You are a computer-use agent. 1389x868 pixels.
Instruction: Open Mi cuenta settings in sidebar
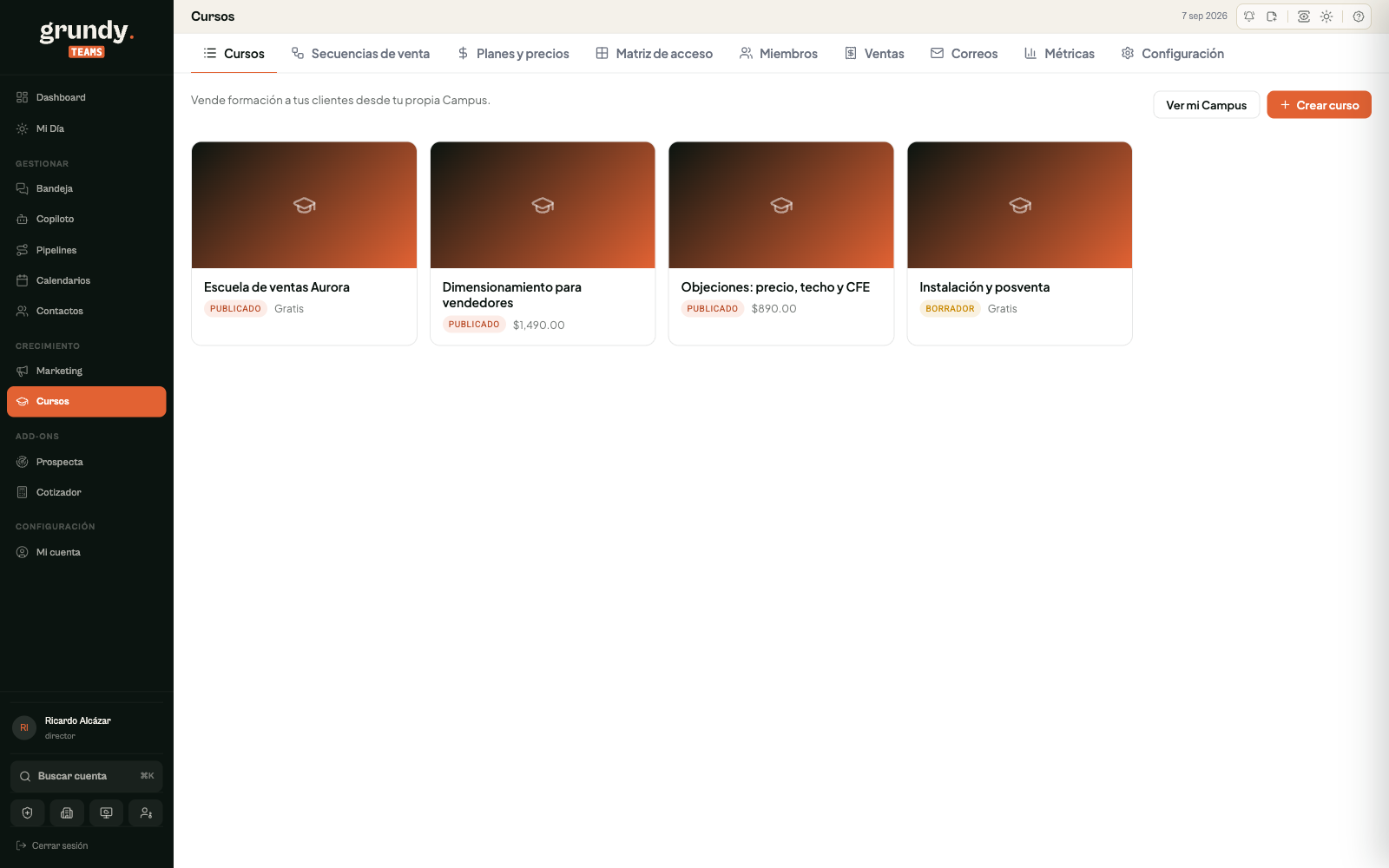pyautogui.click(x=86, y=552)
